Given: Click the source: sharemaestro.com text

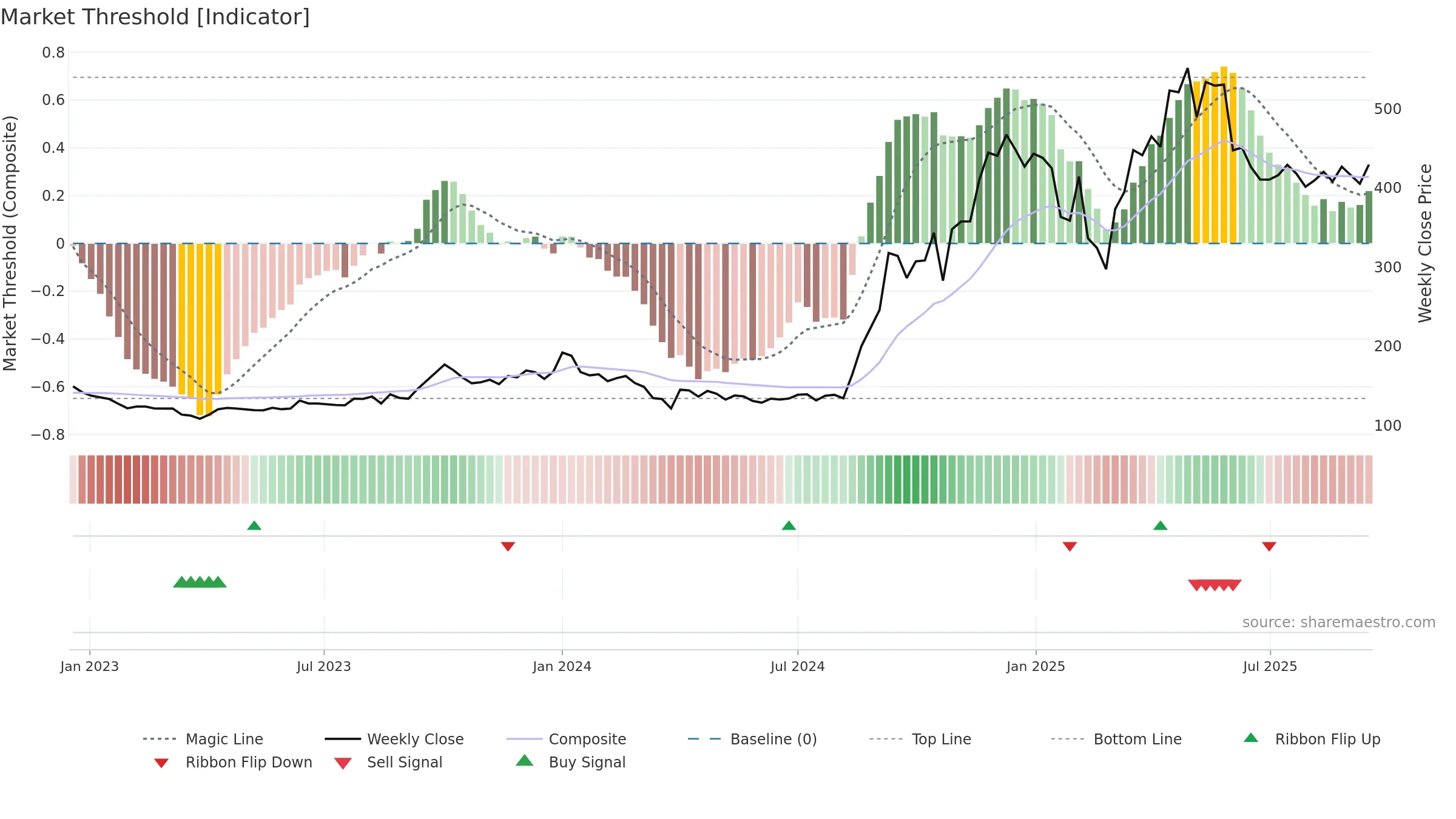Looking at the screenshot, I should pos(1339,622).
